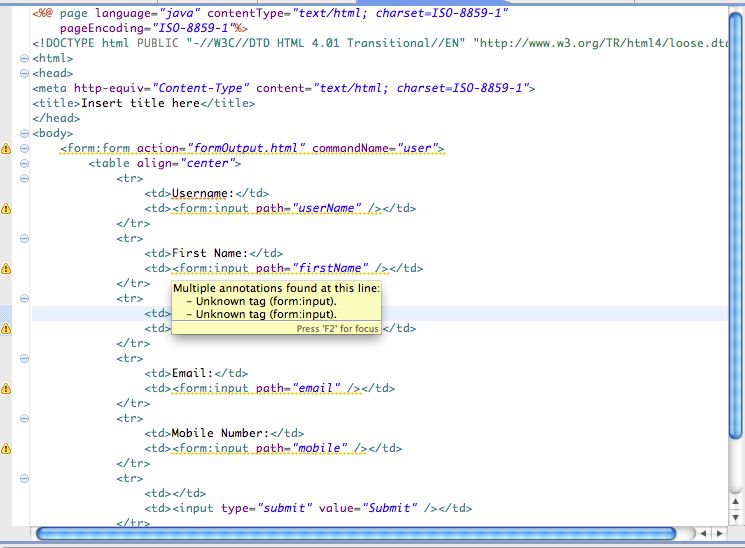
Task: Click the commandName value "user"
Action: tap(417, 148)
